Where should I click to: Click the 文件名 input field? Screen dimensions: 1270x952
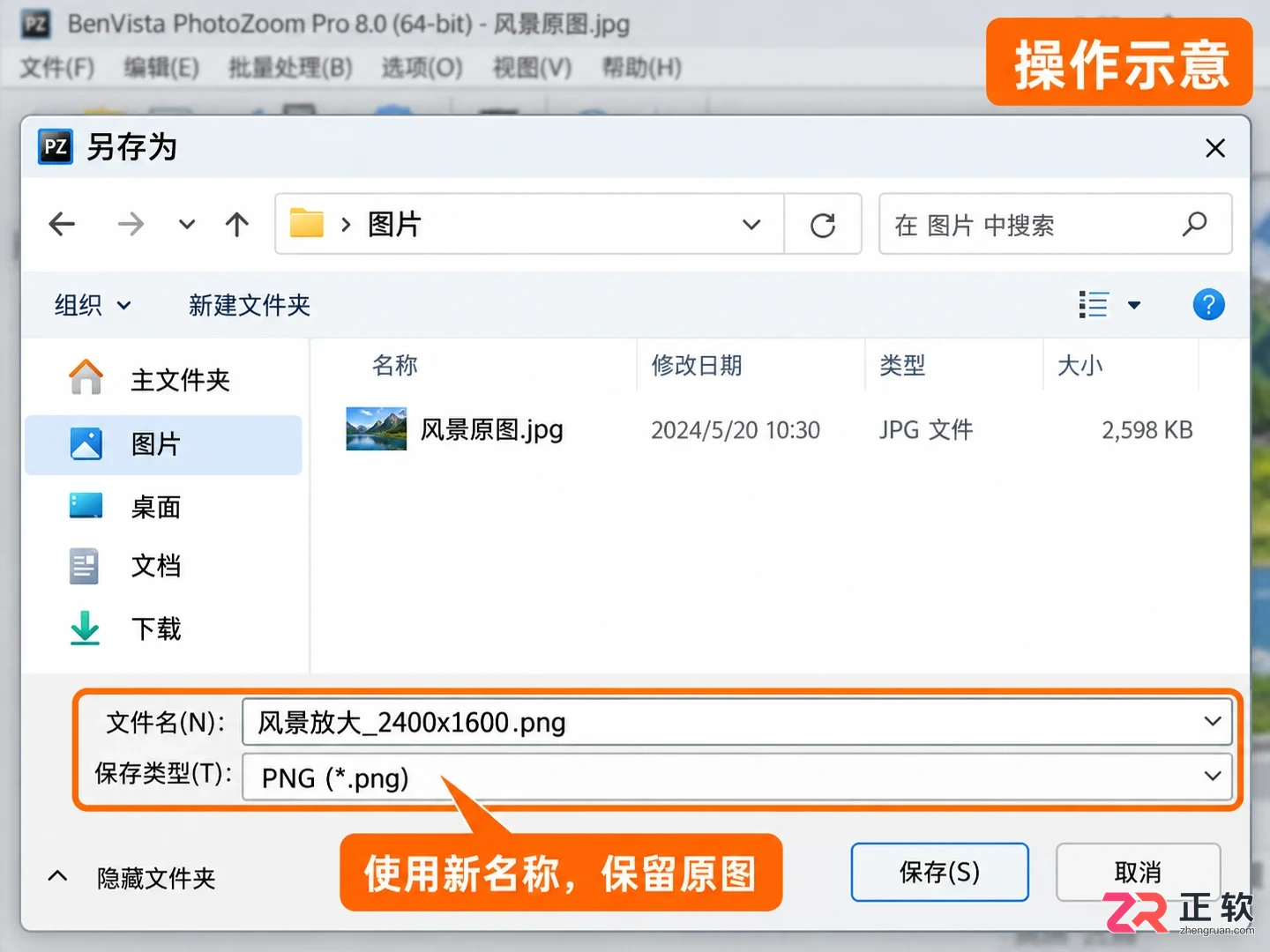coord(737,722)
